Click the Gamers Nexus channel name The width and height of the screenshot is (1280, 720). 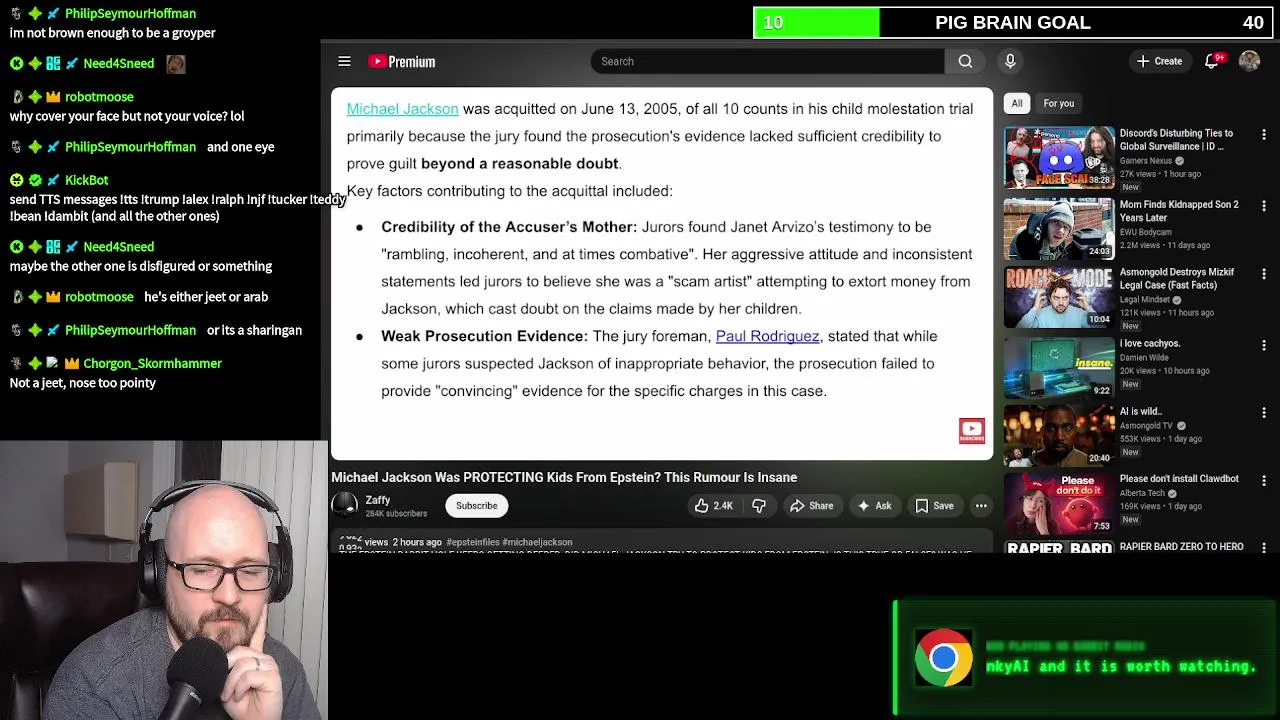tap(1147, 161)
